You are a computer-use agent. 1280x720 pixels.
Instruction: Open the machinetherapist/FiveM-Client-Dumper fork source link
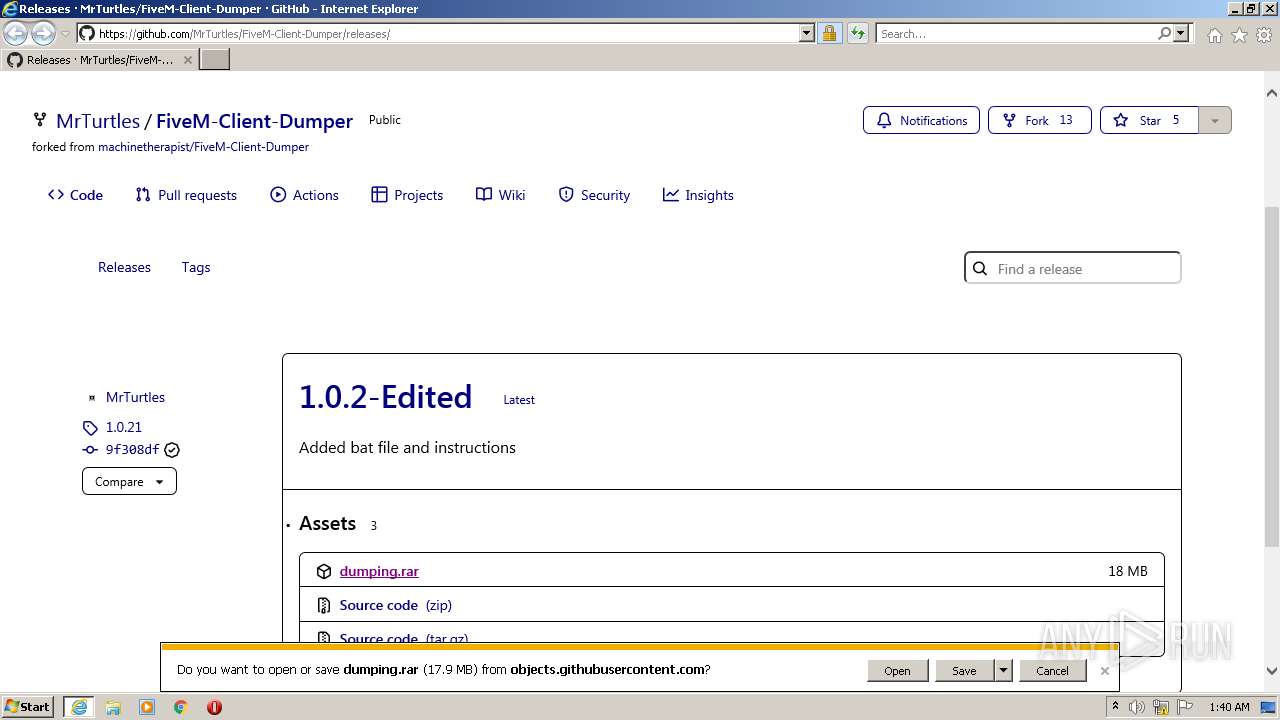coord(203,147)
